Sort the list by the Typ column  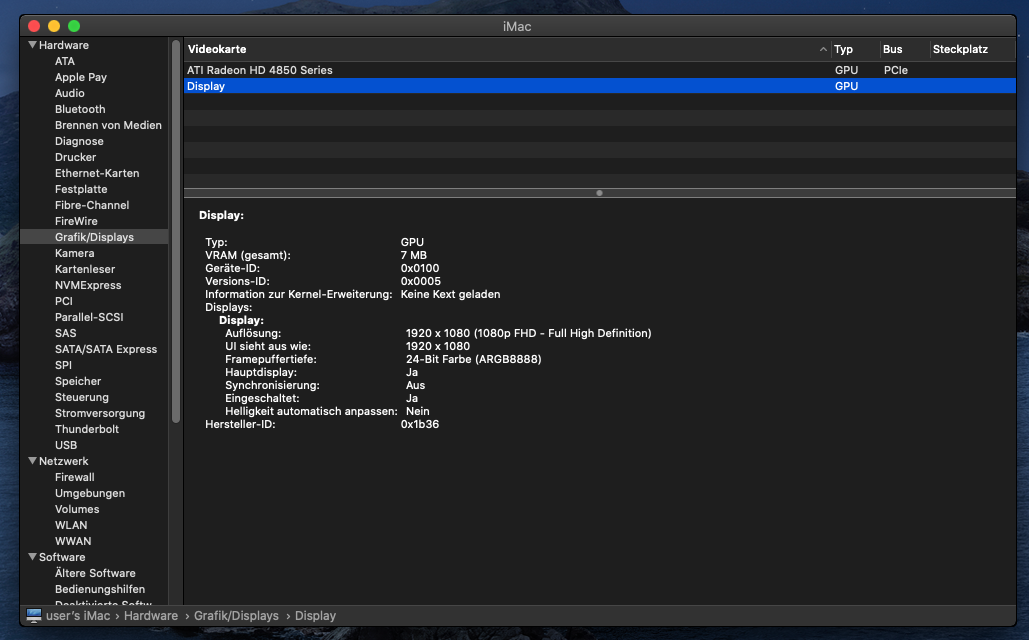click(x=846, y=49)
